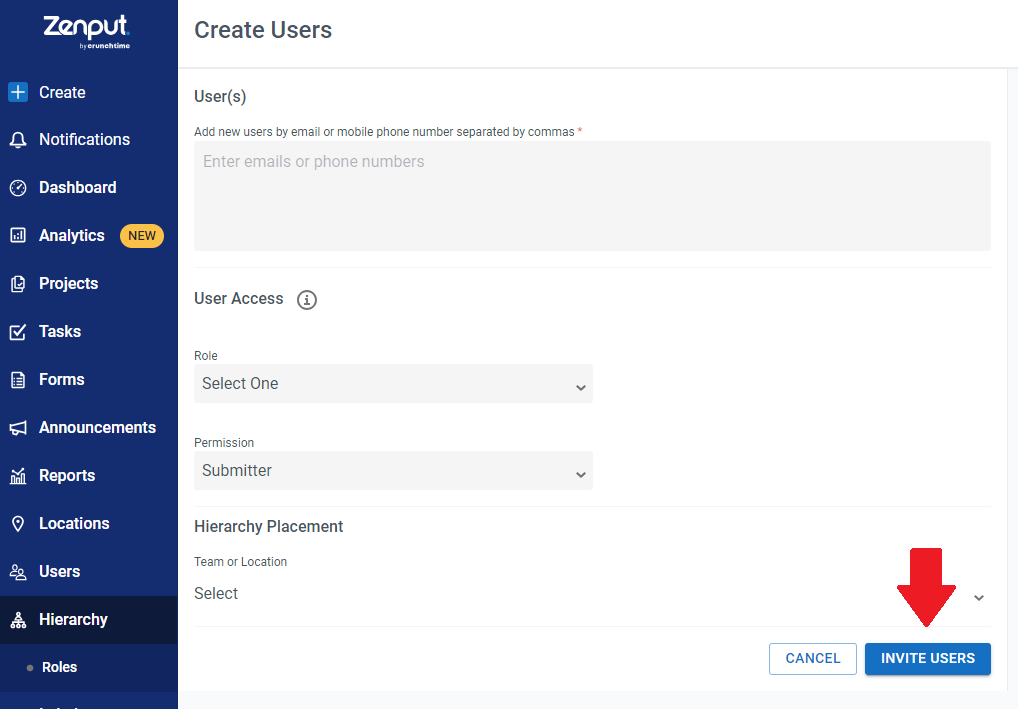Open the Roles submenu item

pos(60,667)
